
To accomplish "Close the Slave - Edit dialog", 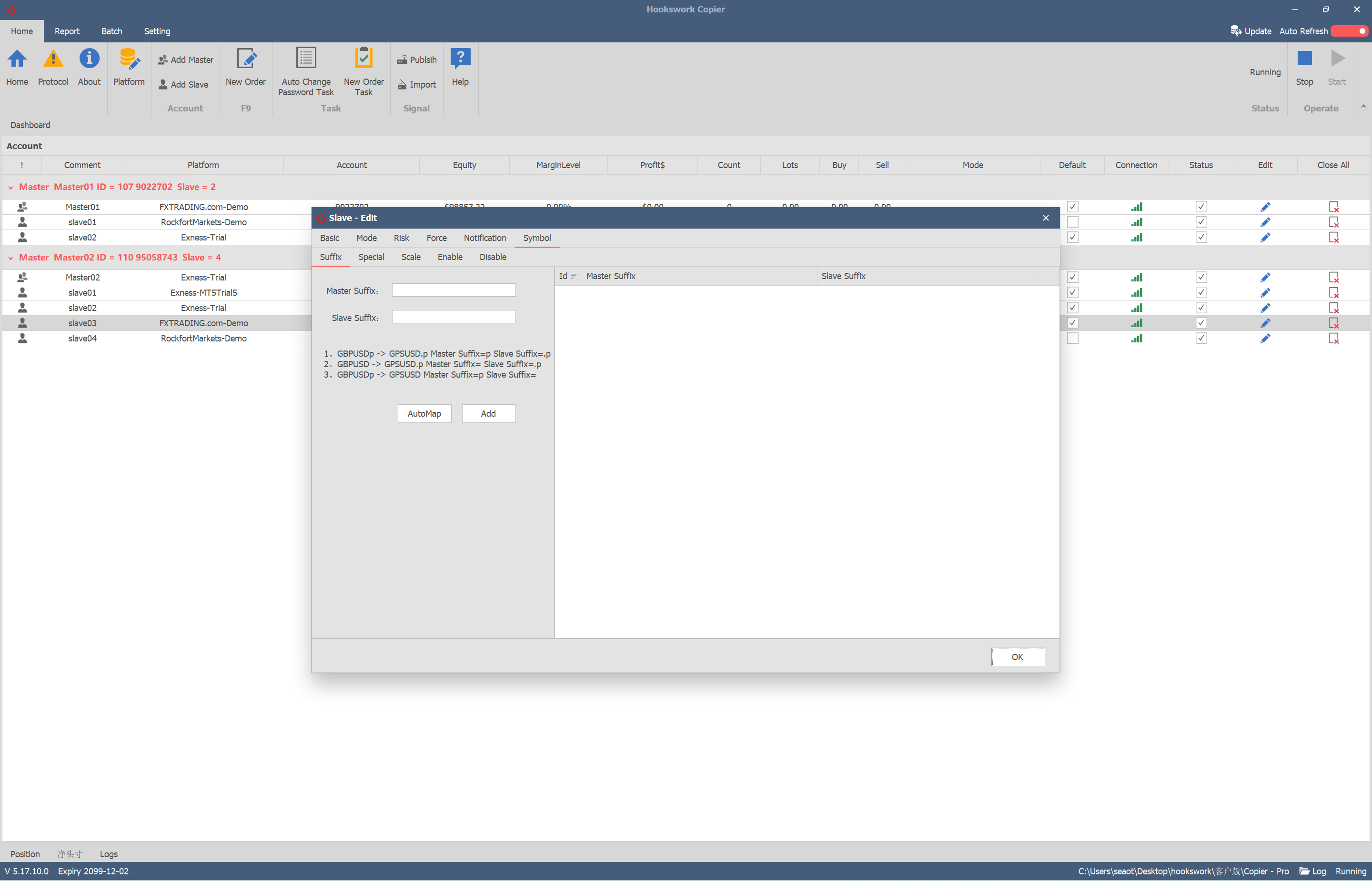I will (1045, 217).
